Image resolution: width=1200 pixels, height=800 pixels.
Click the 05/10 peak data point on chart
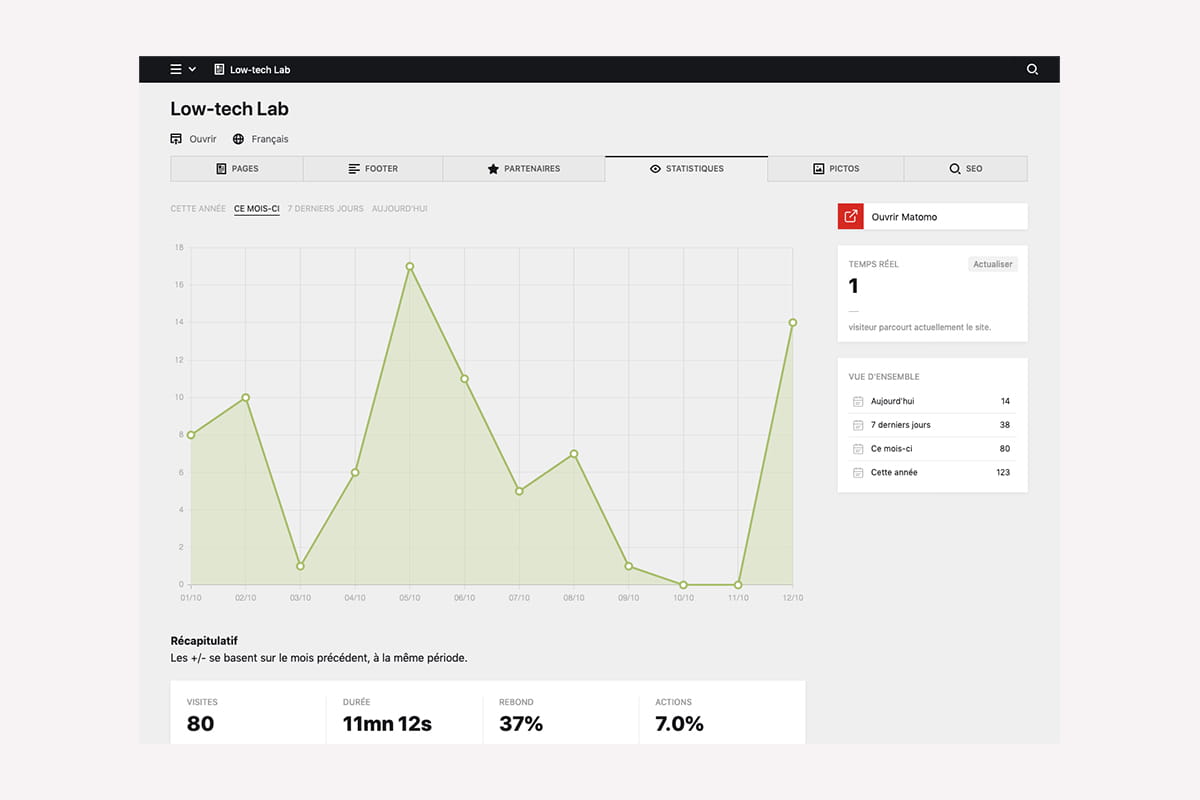point(410,267)
